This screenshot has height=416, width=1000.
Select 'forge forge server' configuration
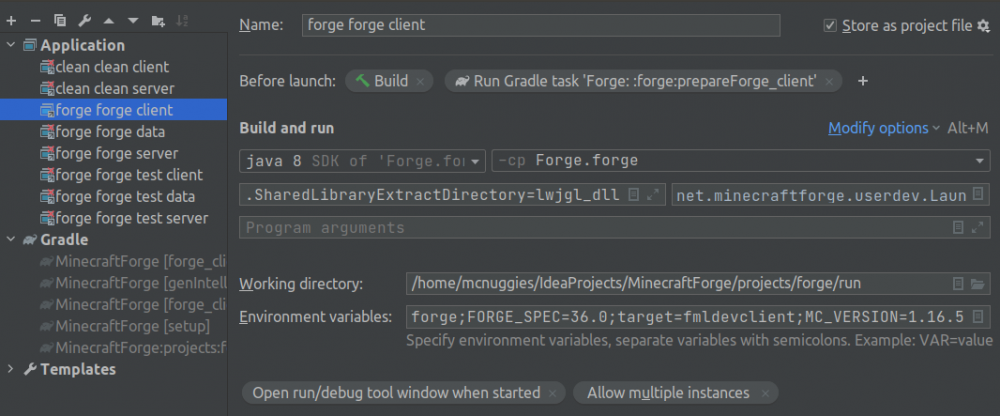116,153
